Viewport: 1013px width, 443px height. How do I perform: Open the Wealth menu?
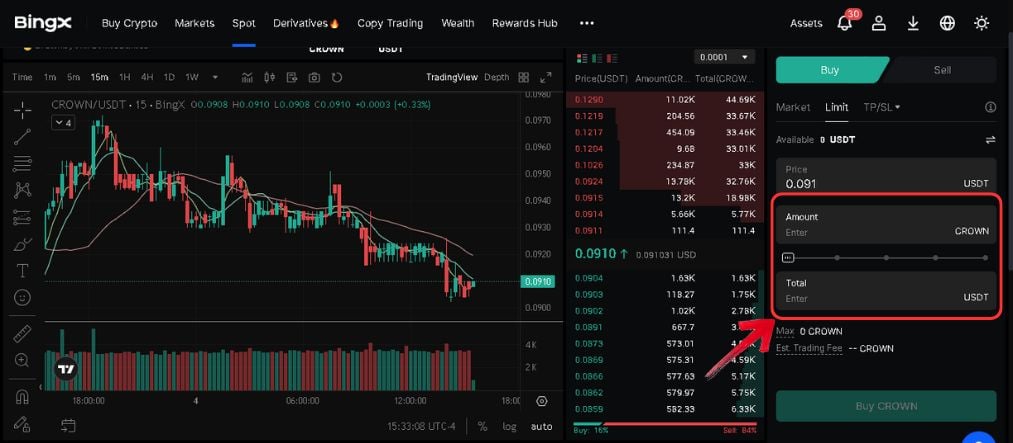pos(458,23)
